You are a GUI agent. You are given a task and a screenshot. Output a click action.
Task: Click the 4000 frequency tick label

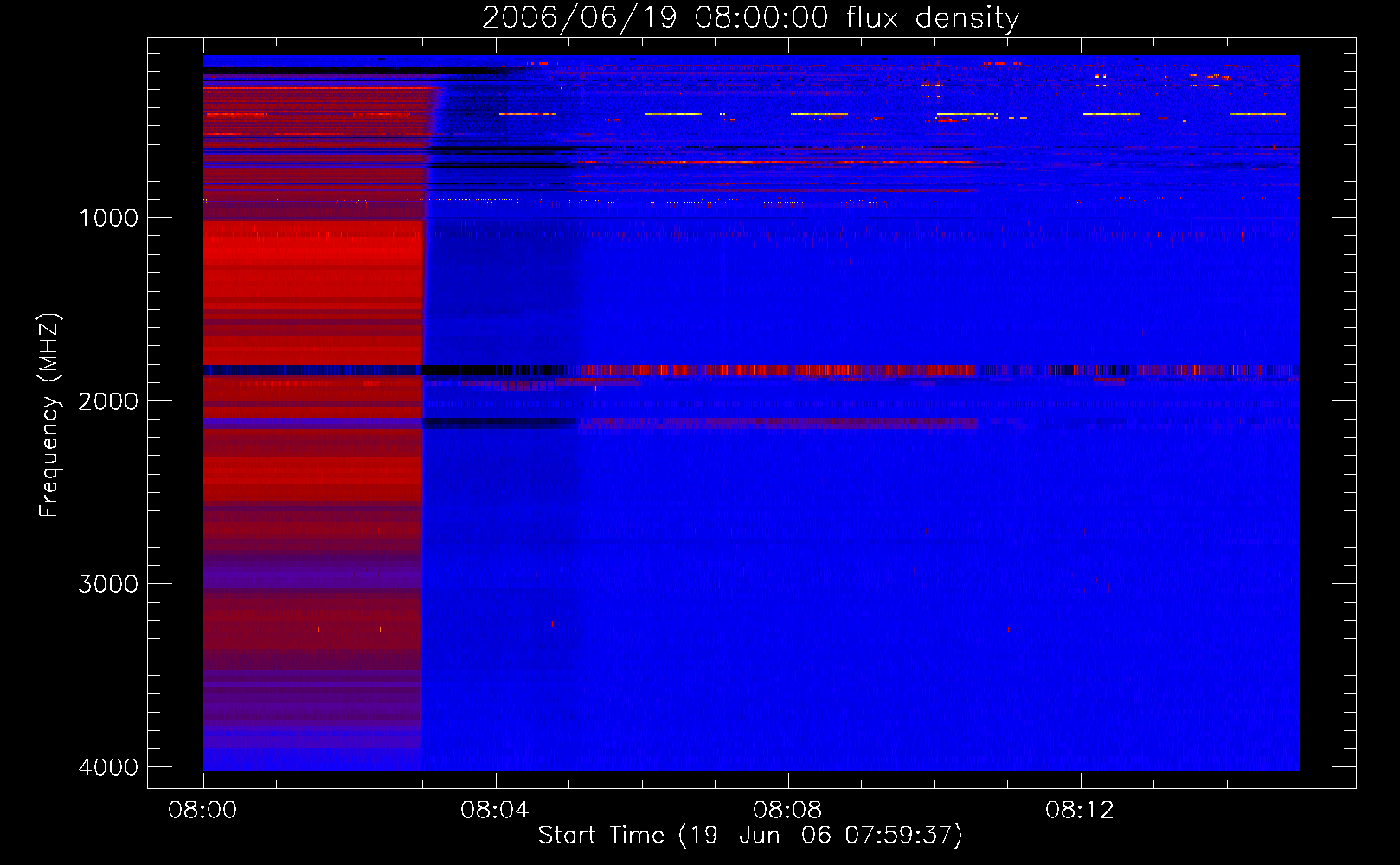tap(108, 767)
